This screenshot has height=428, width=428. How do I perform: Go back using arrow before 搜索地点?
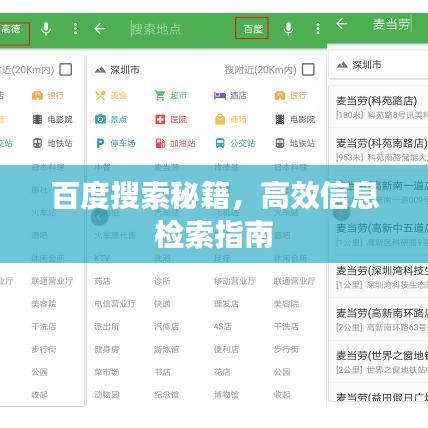[x=100, y=29]
